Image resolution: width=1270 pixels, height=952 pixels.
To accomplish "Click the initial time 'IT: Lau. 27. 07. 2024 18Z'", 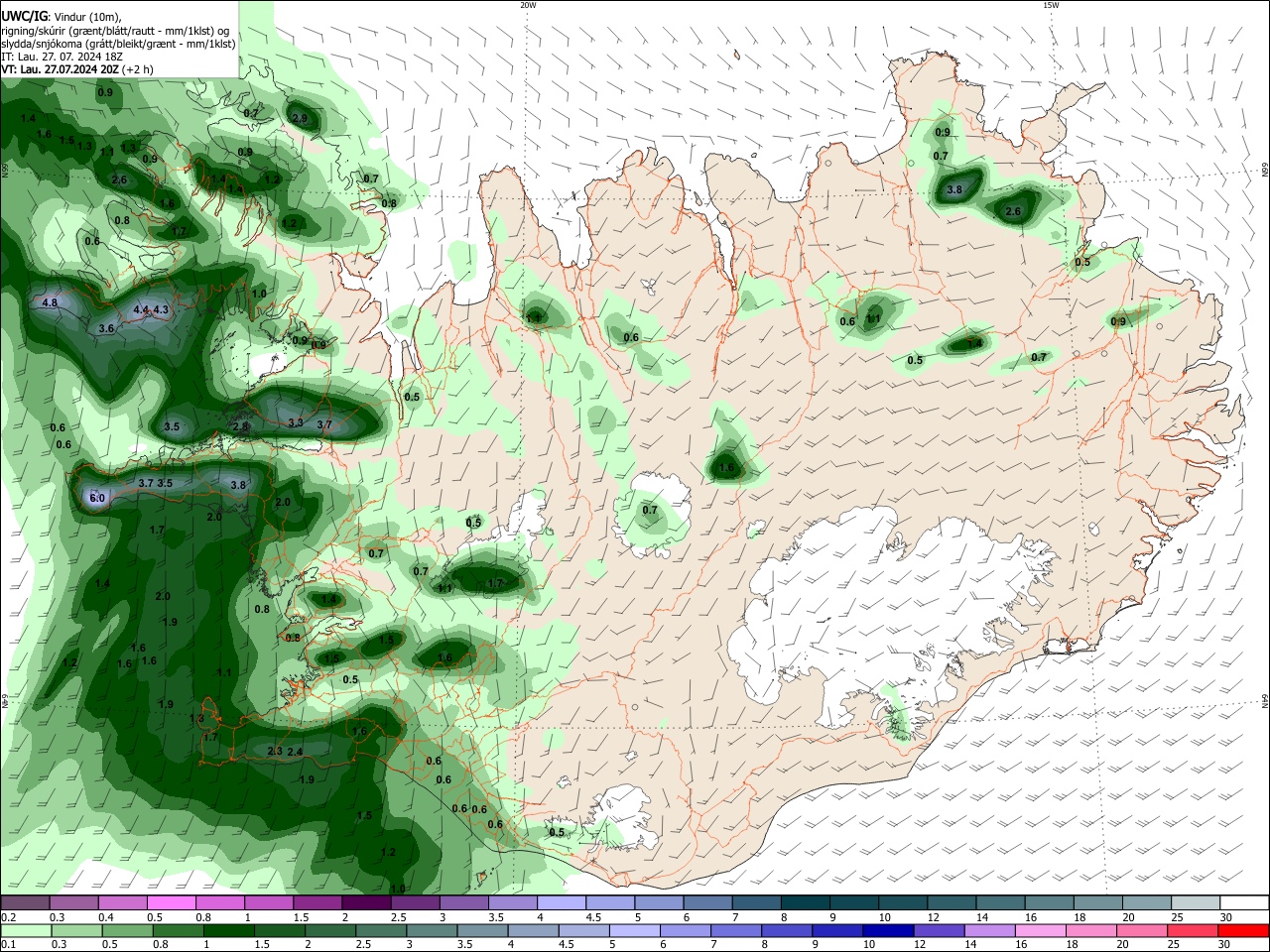I will point(62,57).
